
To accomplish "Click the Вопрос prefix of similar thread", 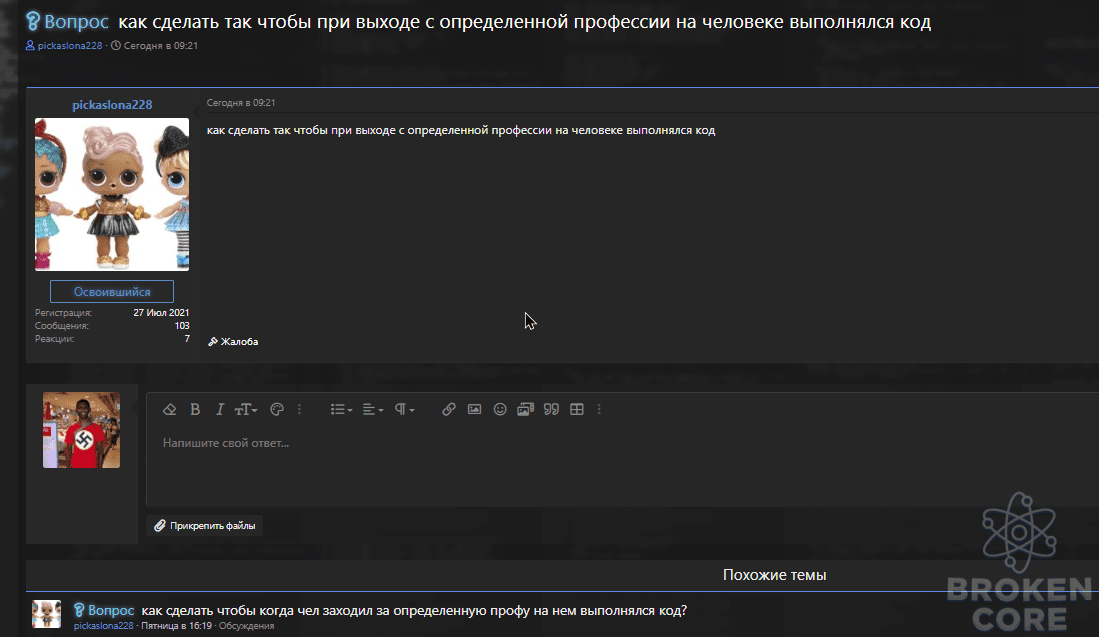I will [104, 610].
